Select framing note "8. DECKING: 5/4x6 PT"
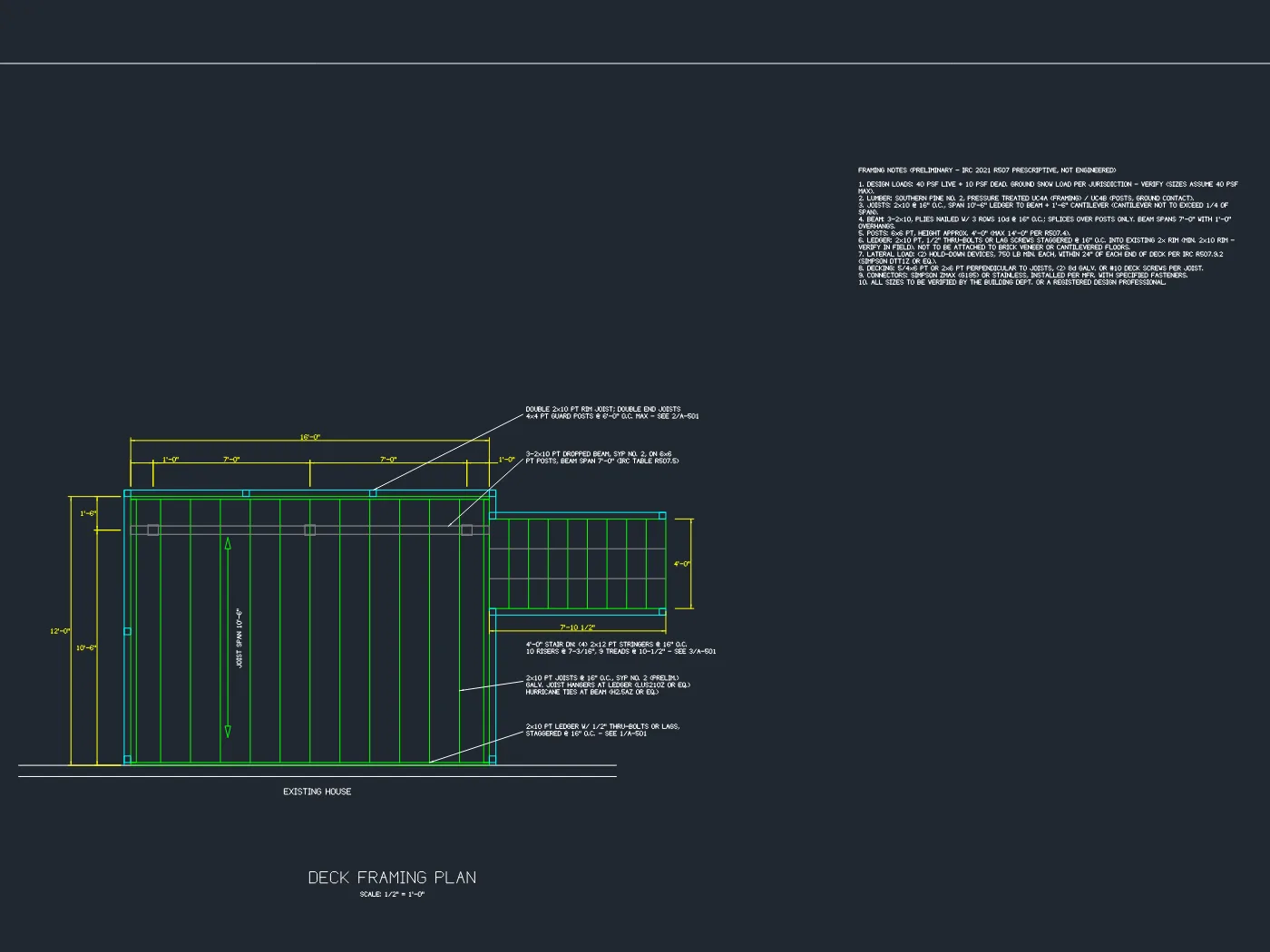 click(x=1031, y=268)
